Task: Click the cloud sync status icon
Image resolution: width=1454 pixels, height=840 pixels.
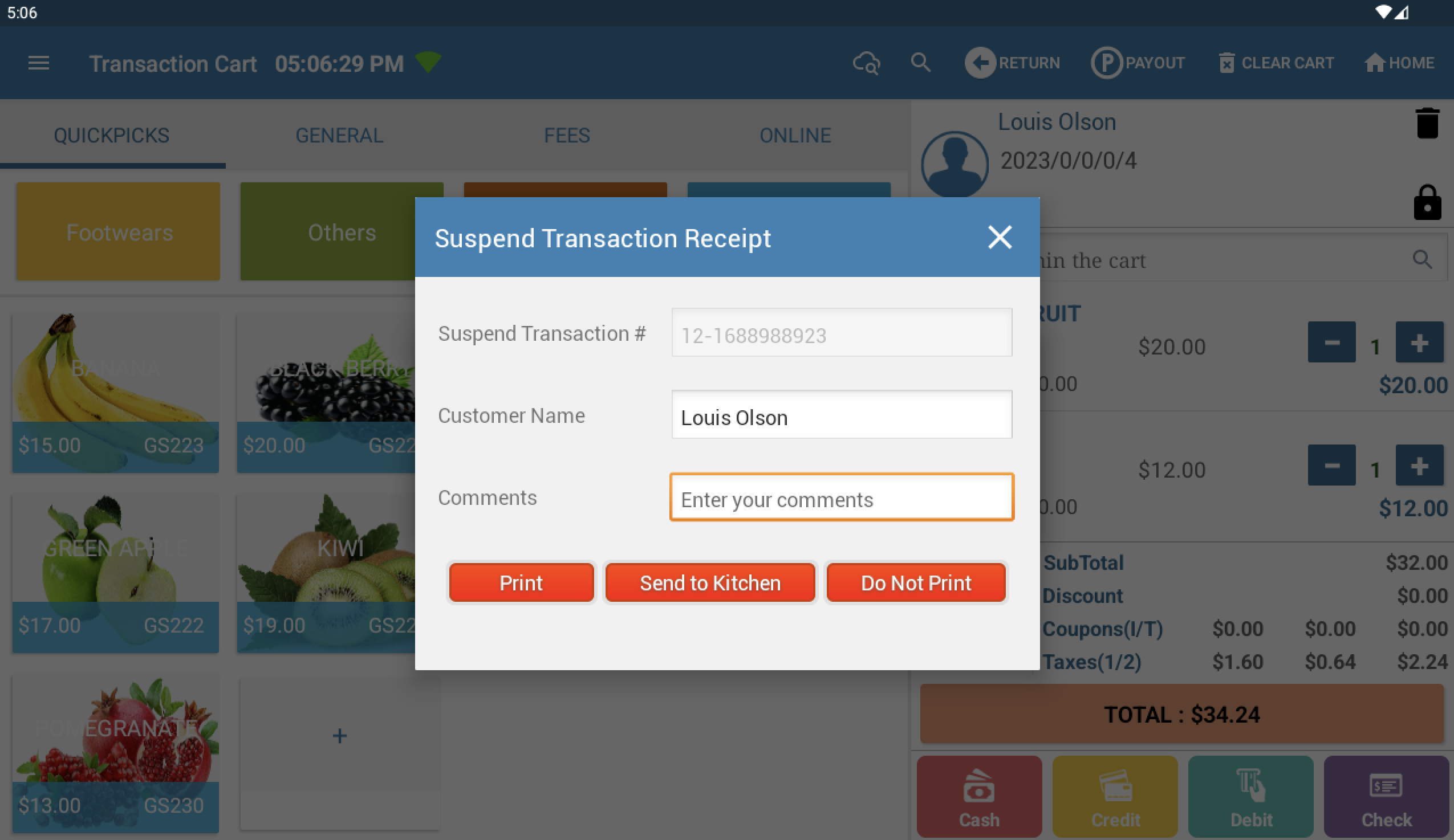Action: pyautogui.click(x=866, y=63)
